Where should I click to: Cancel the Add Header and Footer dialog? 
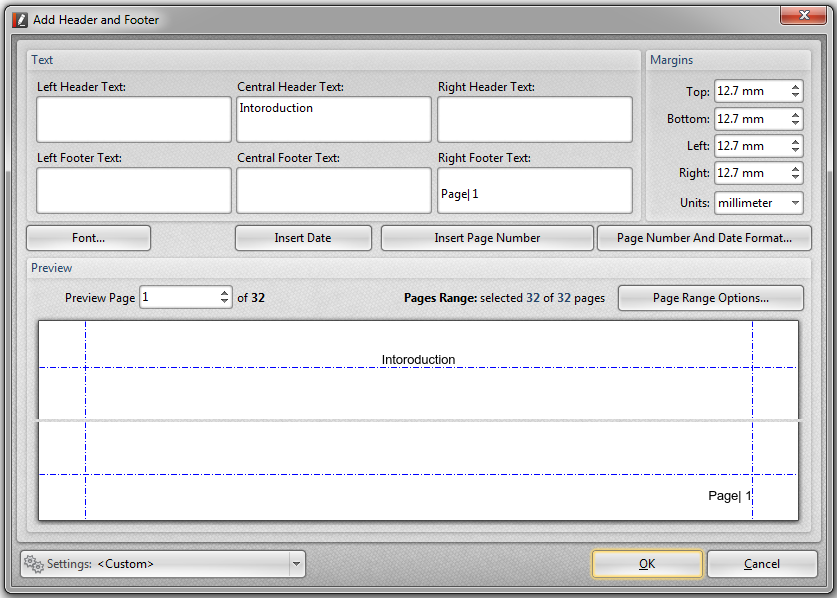tap(762, 563)
